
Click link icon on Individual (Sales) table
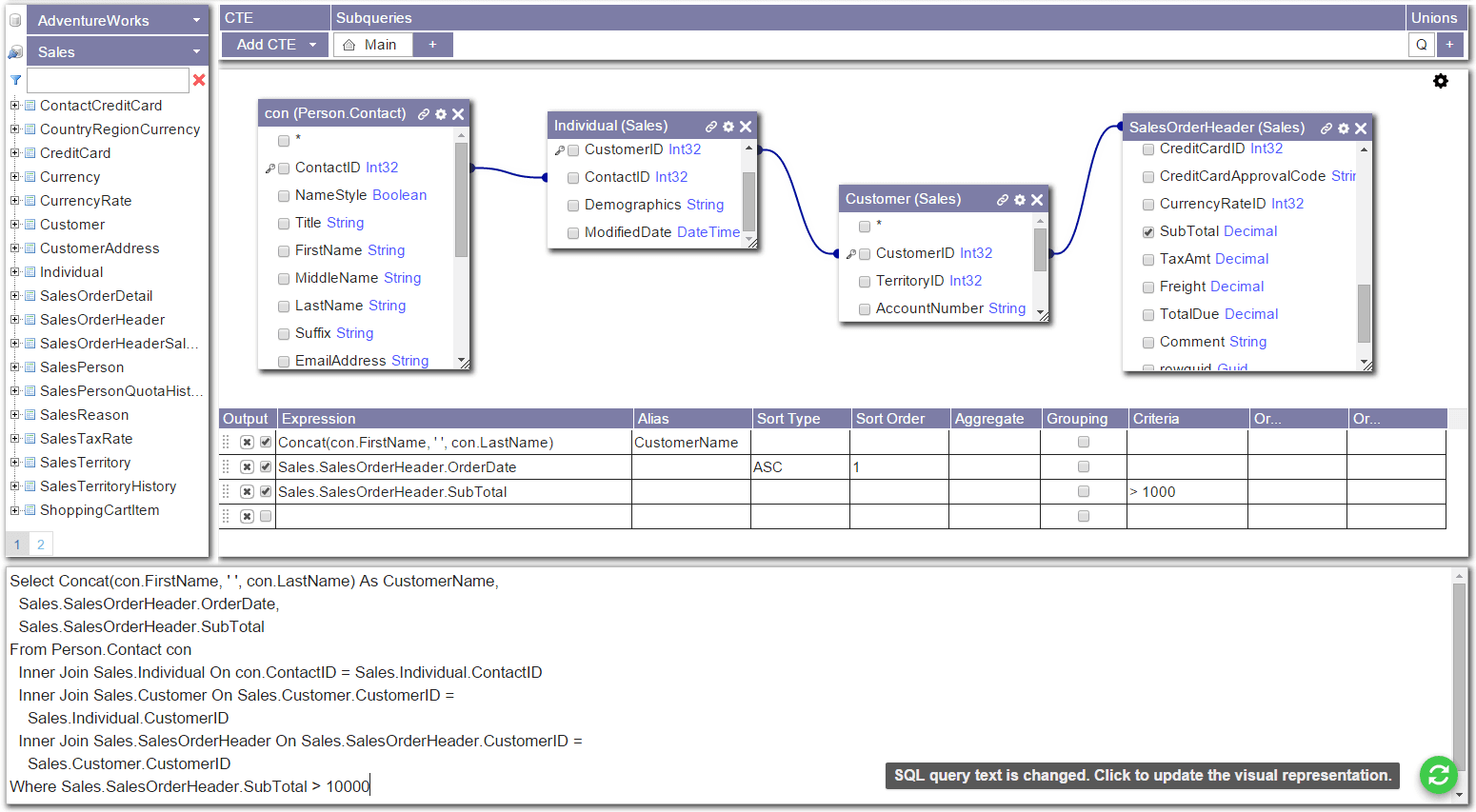coord(711,127)
